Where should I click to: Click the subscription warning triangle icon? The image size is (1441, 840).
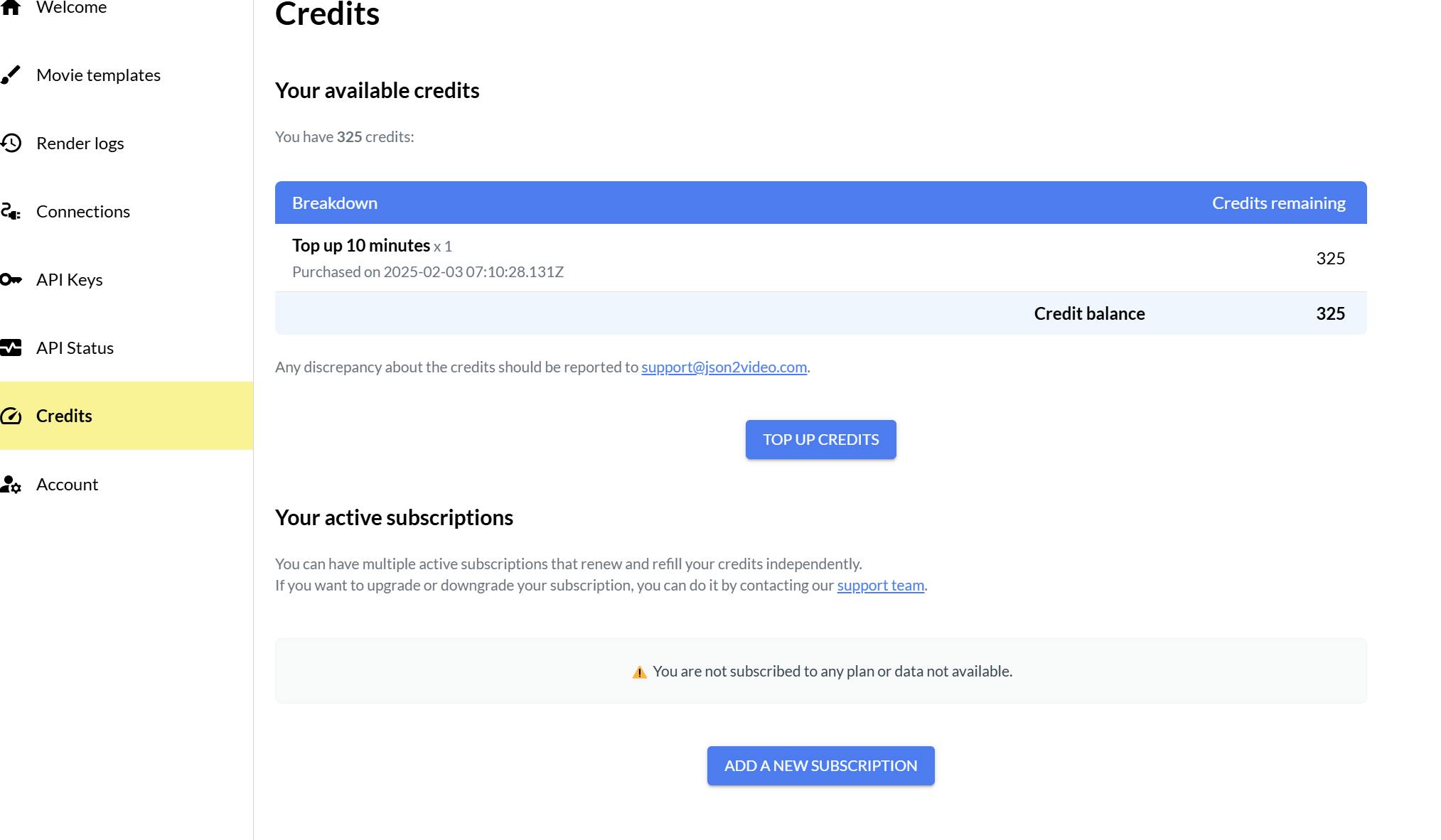[x=639, y=672]
